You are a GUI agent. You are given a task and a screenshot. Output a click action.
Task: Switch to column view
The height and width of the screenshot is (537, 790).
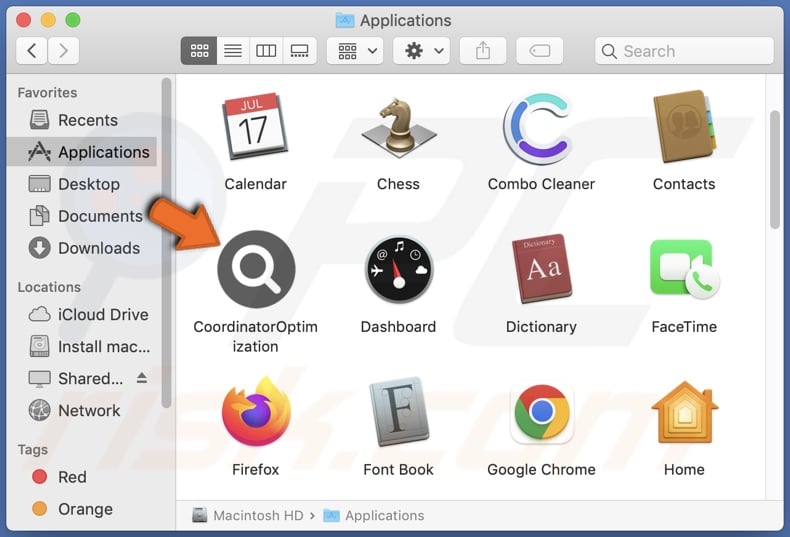tap(266, 50)
